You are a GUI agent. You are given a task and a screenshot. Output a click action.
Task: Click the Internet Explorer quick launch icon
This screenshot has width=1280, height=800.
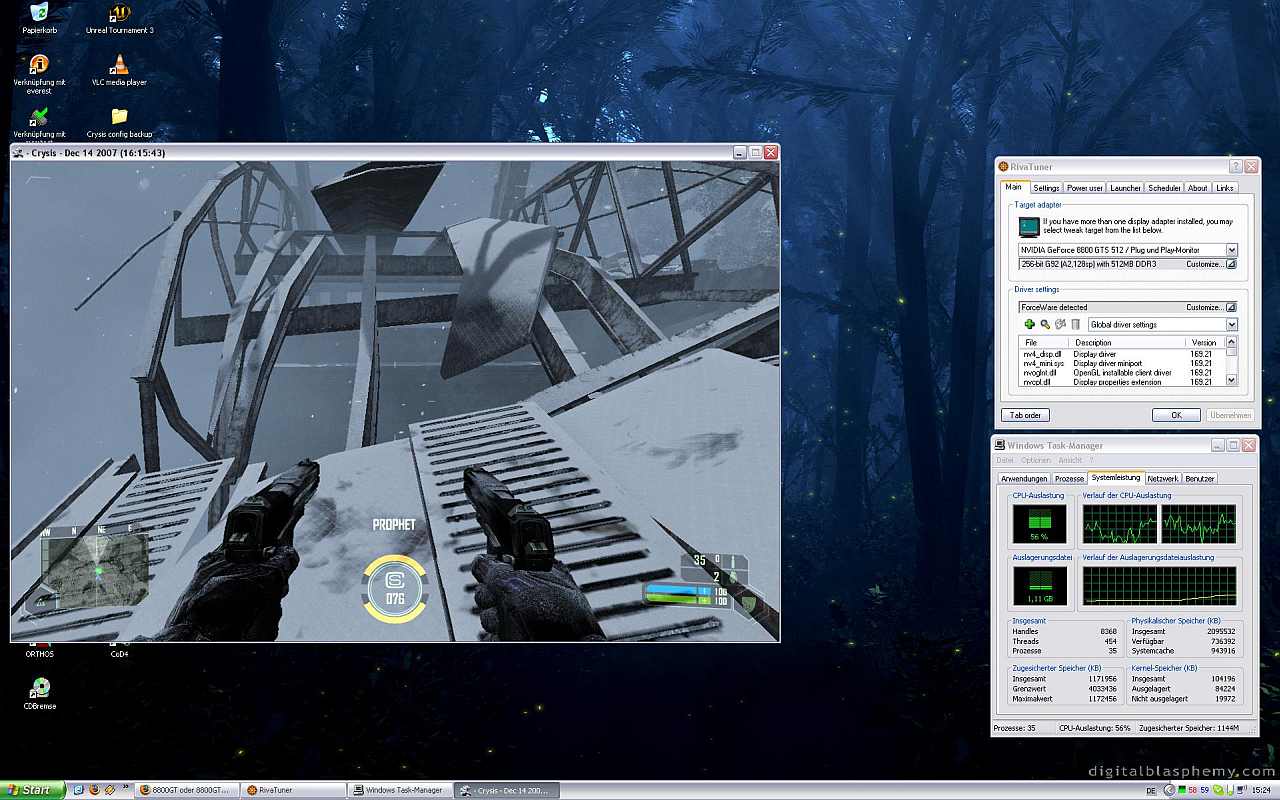(78, 790)
